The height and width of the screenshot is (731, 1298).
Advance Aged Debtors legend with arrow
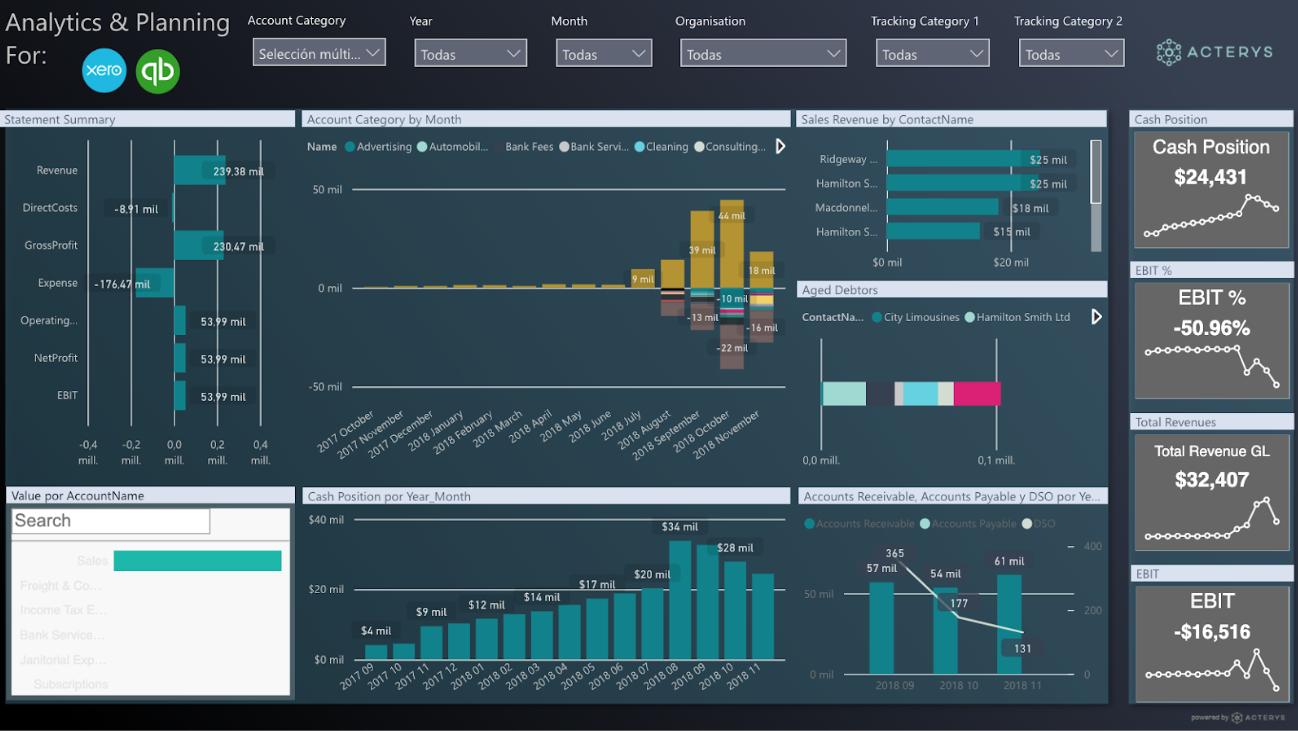[x=1096, y=317]
